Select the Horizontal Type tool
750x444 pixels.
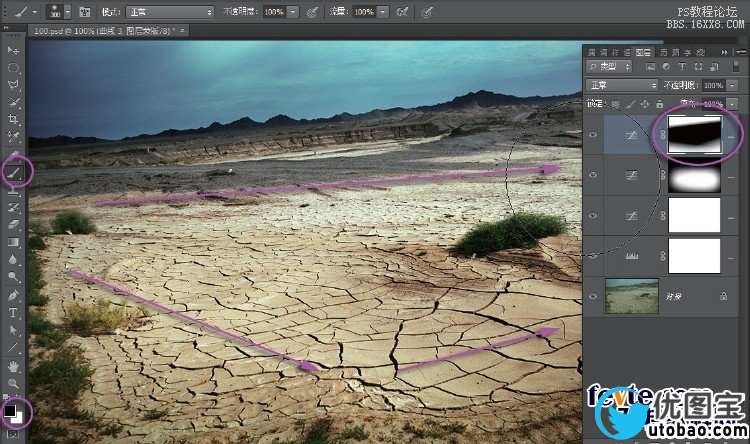pos(13,313)
